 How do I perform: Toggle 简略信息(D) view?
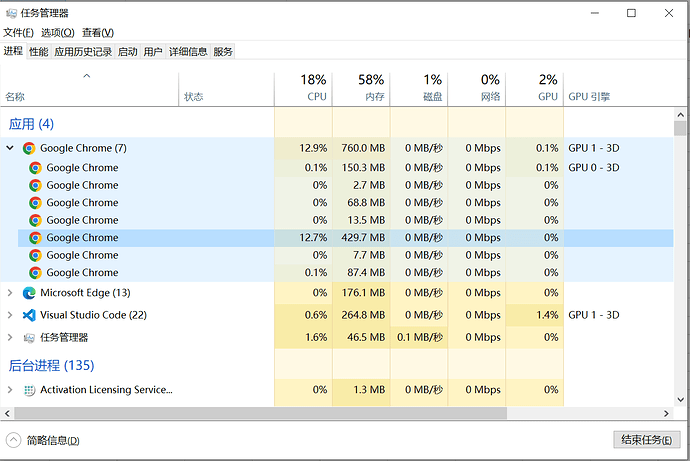point(44,440)
